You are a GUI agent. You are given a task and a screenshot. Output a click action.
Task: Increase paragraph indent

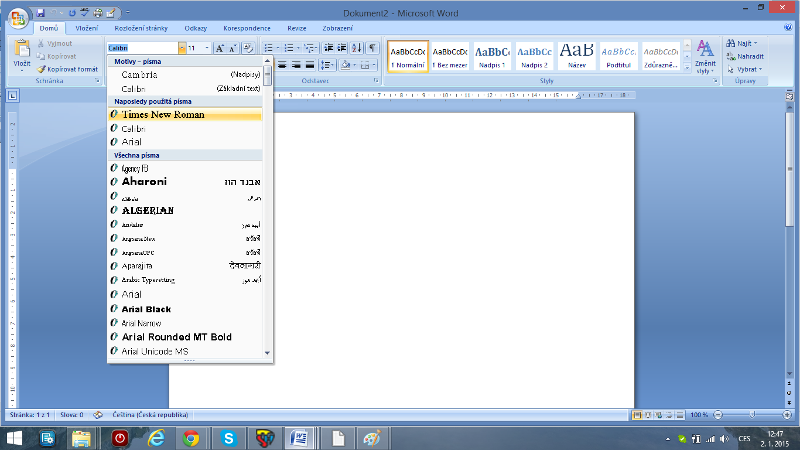[x=342, y=48]
